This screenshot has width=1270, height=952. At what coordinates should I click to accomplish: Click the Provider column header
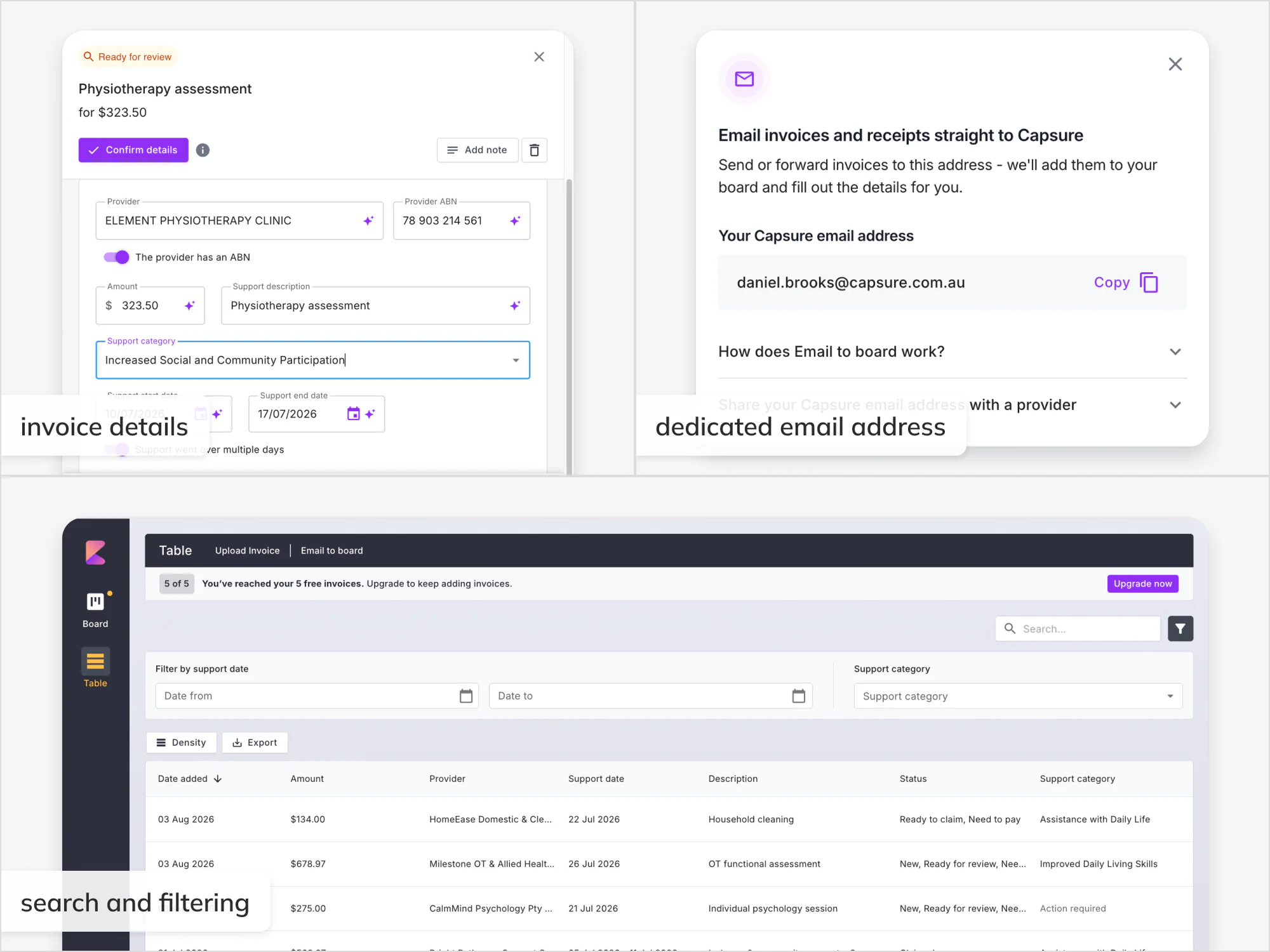448,779
